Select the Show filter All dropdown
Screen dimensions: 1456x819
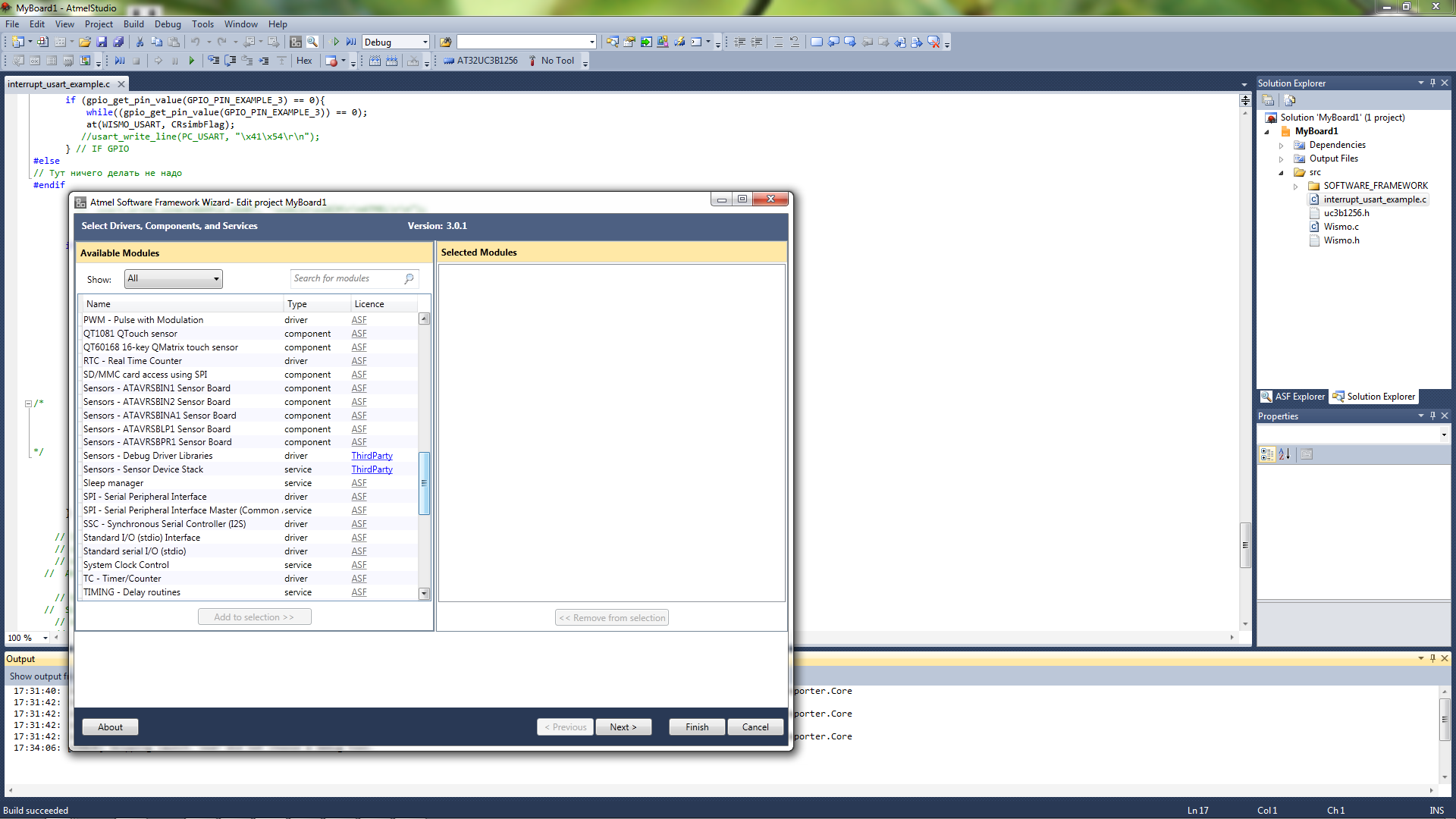(172, 278)
